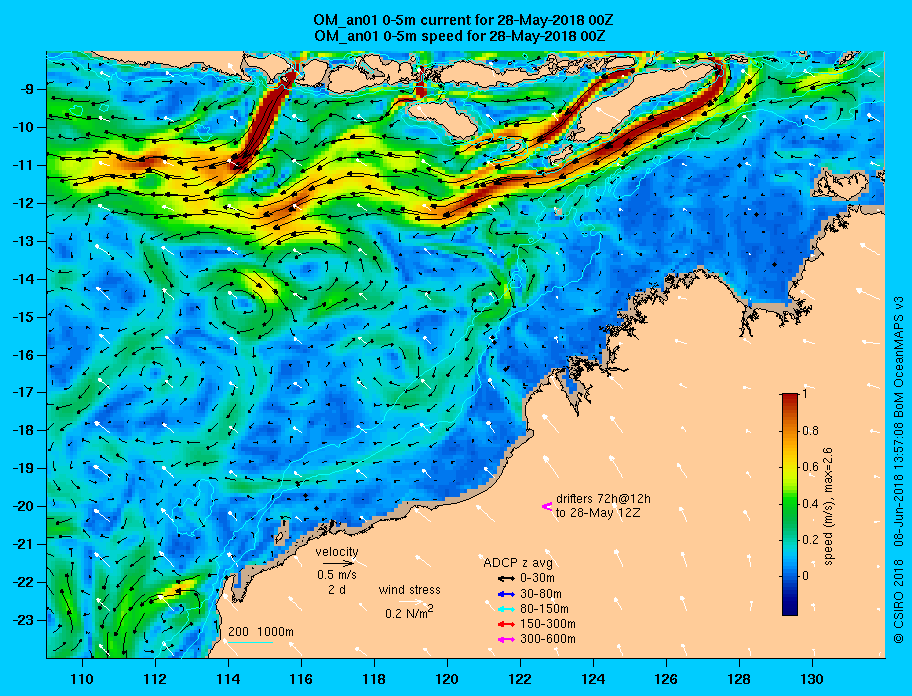Click the latitude axis label '-20'

point(23,506)
